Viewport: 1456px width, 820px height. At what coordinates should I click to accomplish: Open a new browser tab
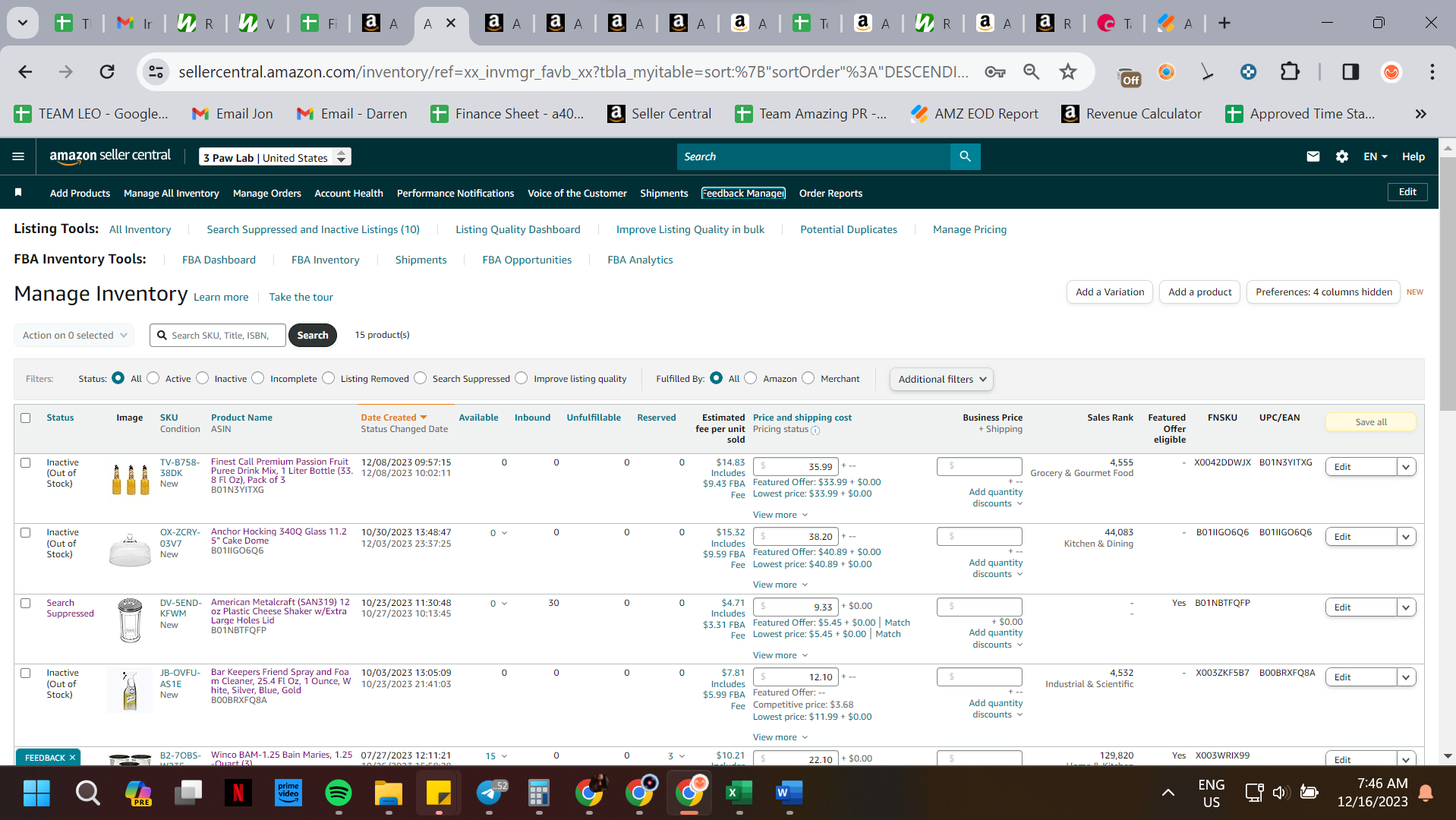coord(1224,24)
